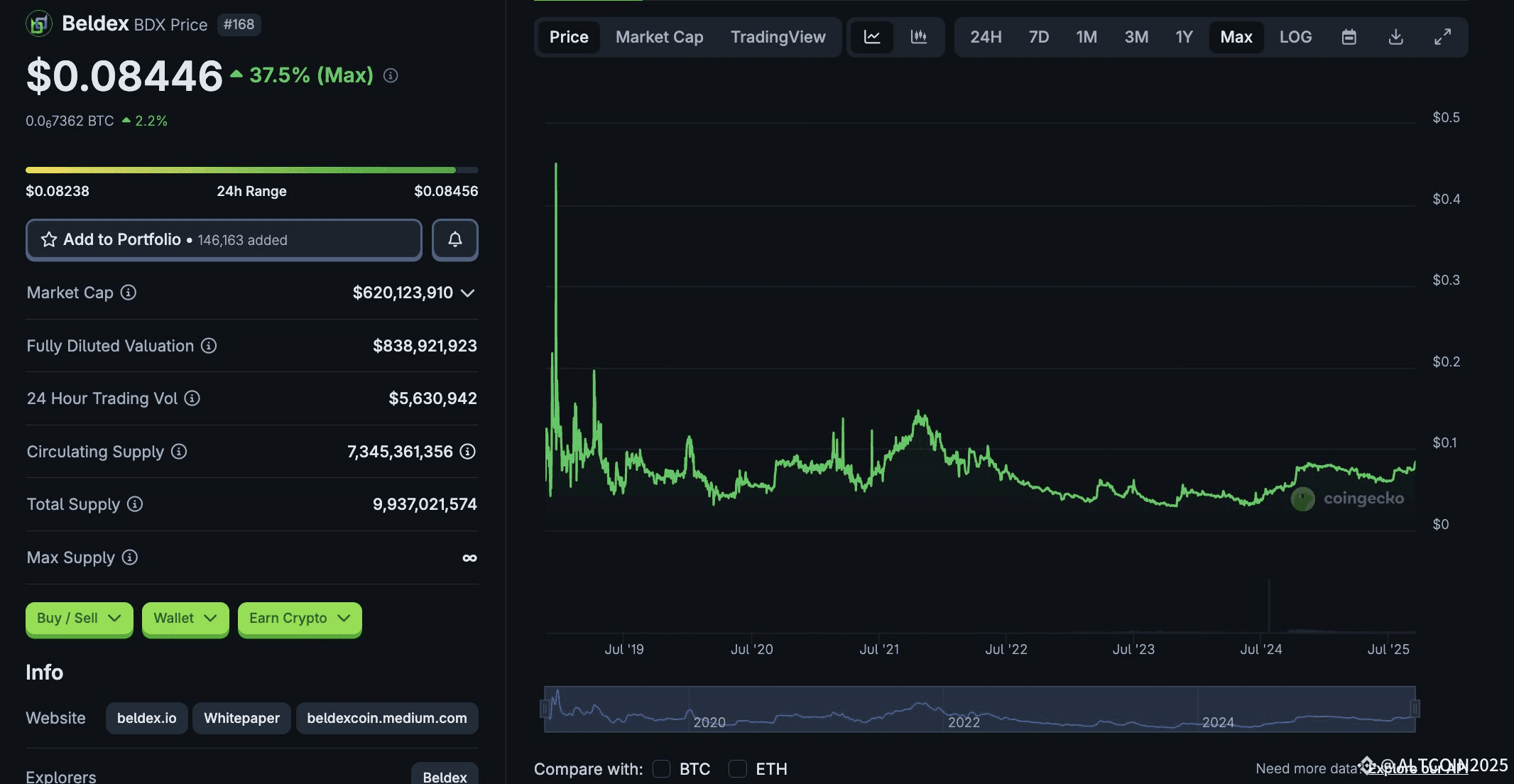The height and width of the screenshot is (784, 1514).
Task: Click Add to Portfolio button
Action: (x=224, y=239)
